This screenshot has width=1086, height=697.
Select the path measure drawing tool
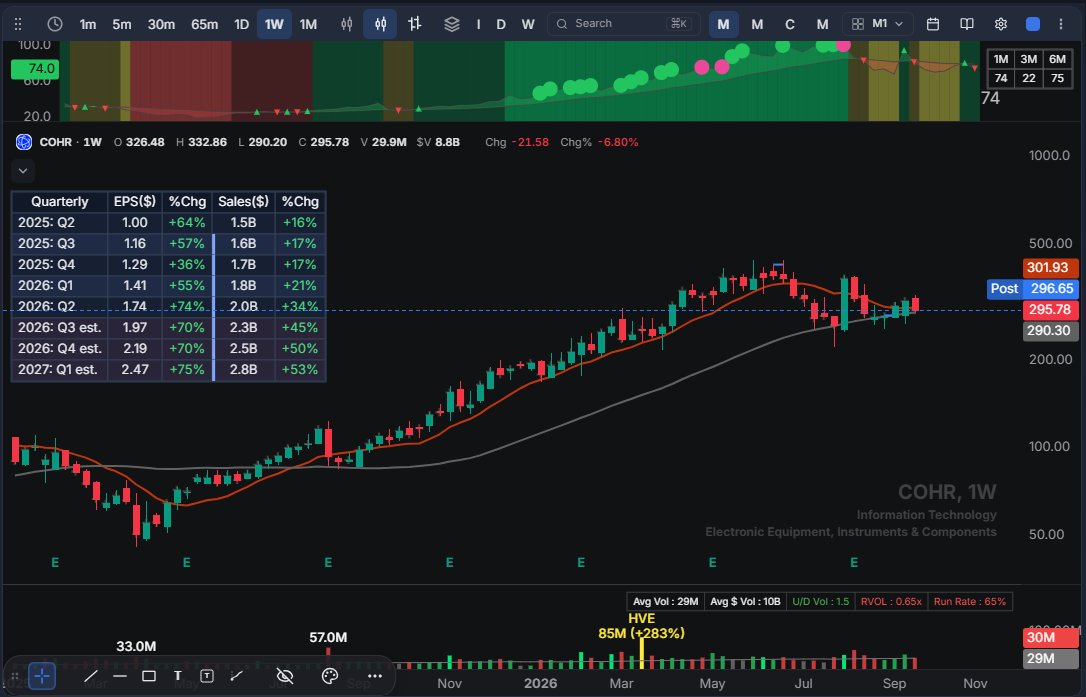(236, 676)
